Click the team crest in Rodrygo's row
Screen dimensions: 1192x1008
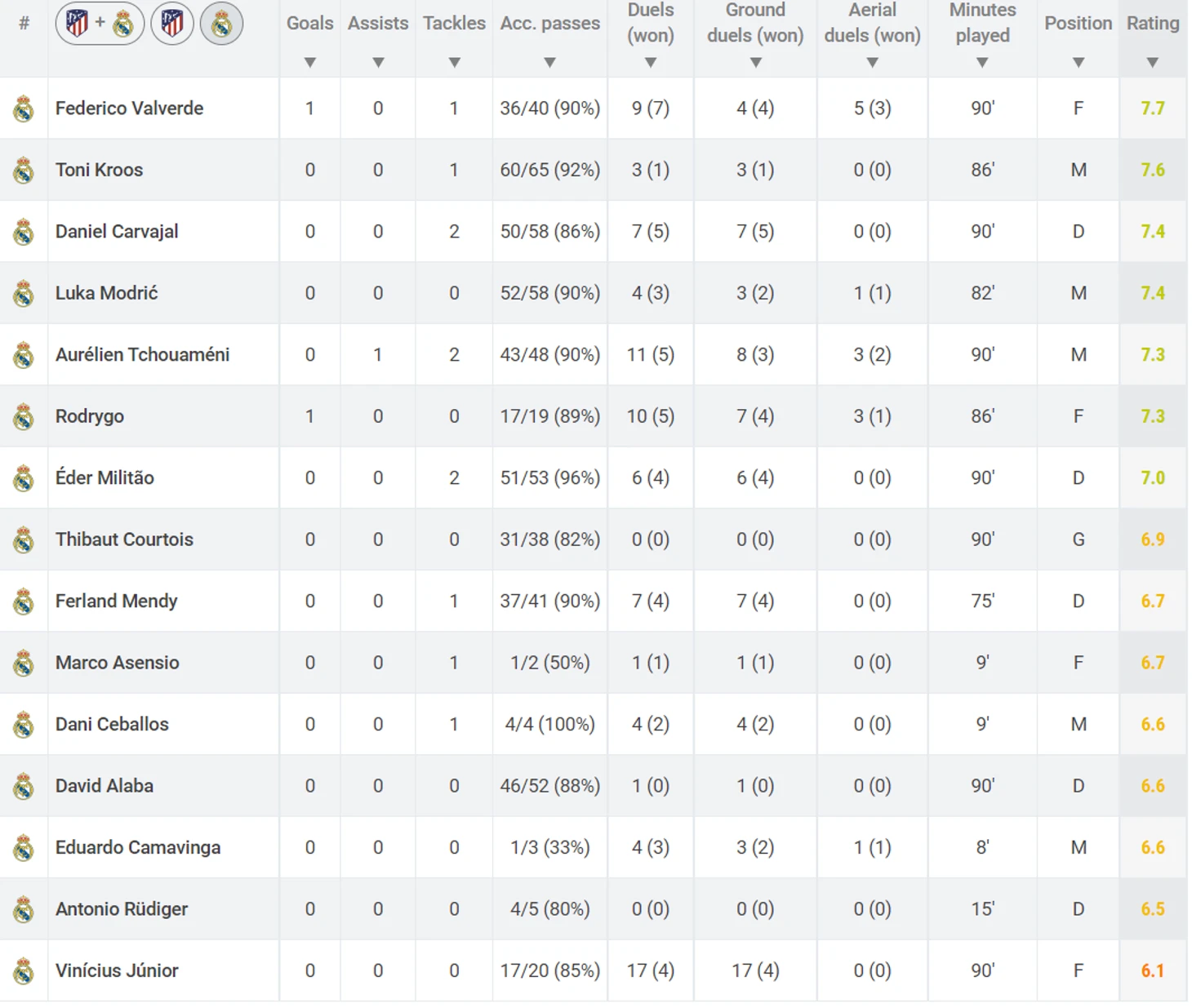coord(24,416)
